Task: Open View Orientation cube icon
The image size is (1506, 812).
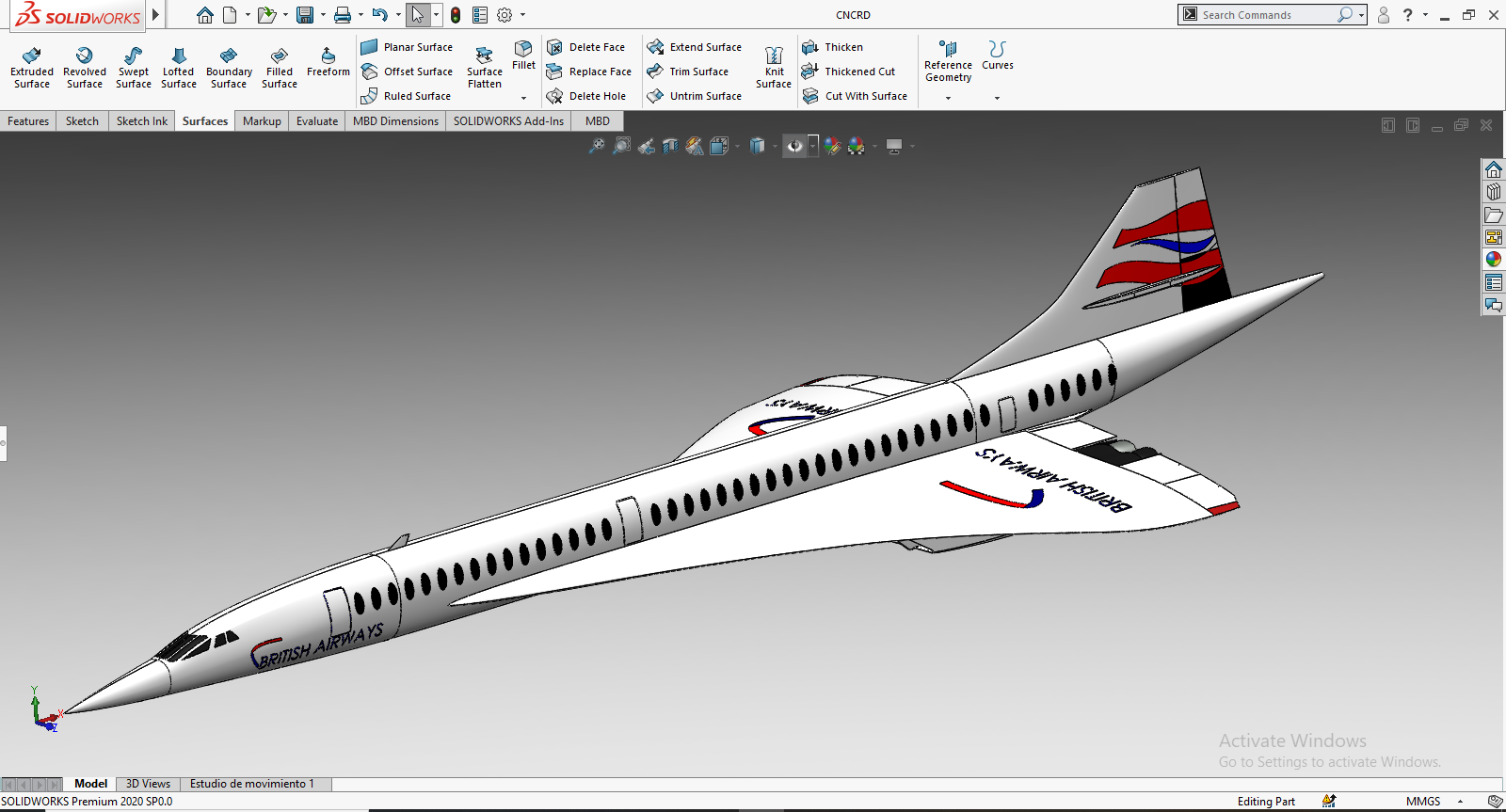Action: pos(719,146)
